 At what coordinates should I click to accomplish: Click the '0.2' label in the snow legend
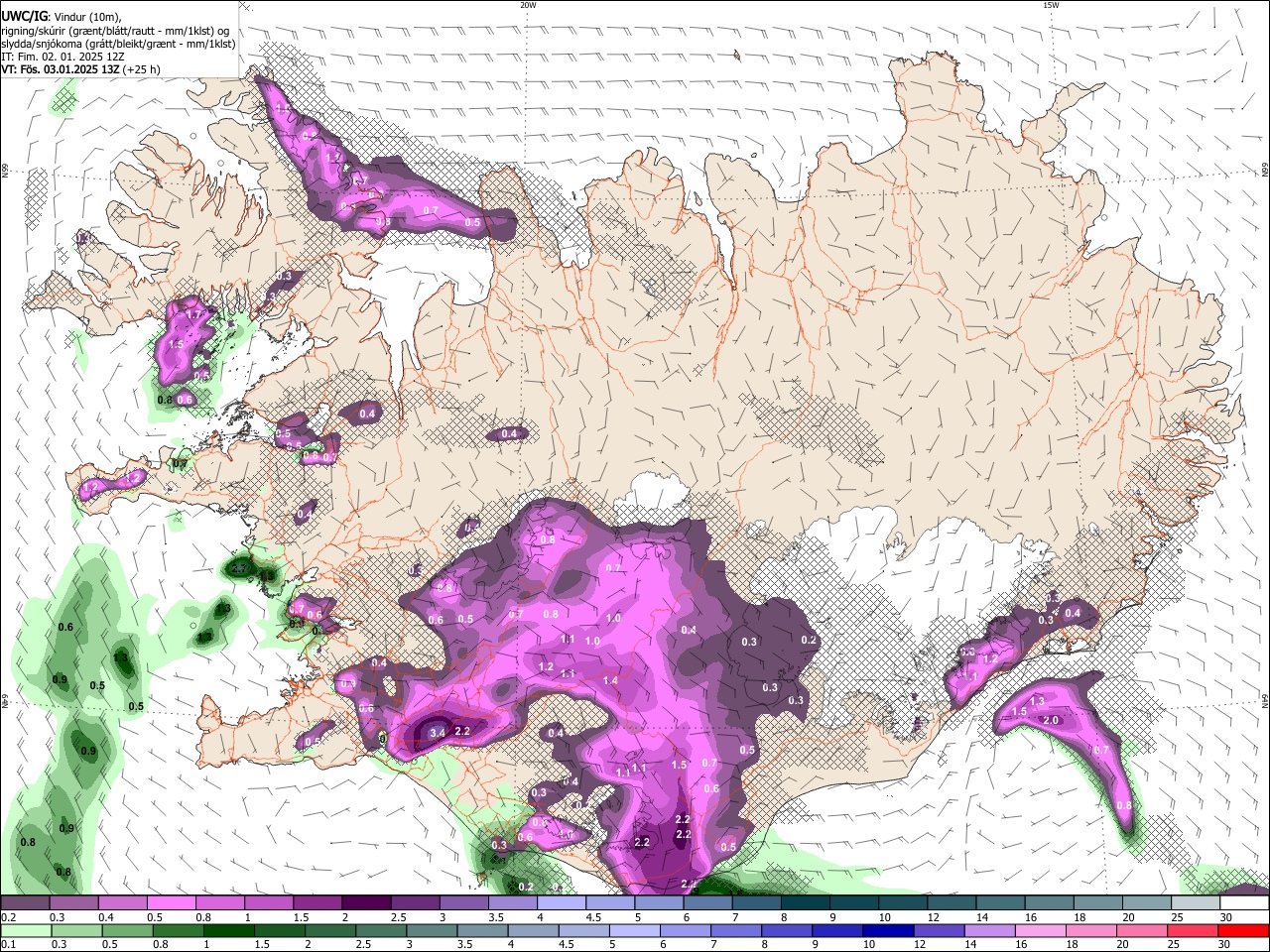coord(8,917)
